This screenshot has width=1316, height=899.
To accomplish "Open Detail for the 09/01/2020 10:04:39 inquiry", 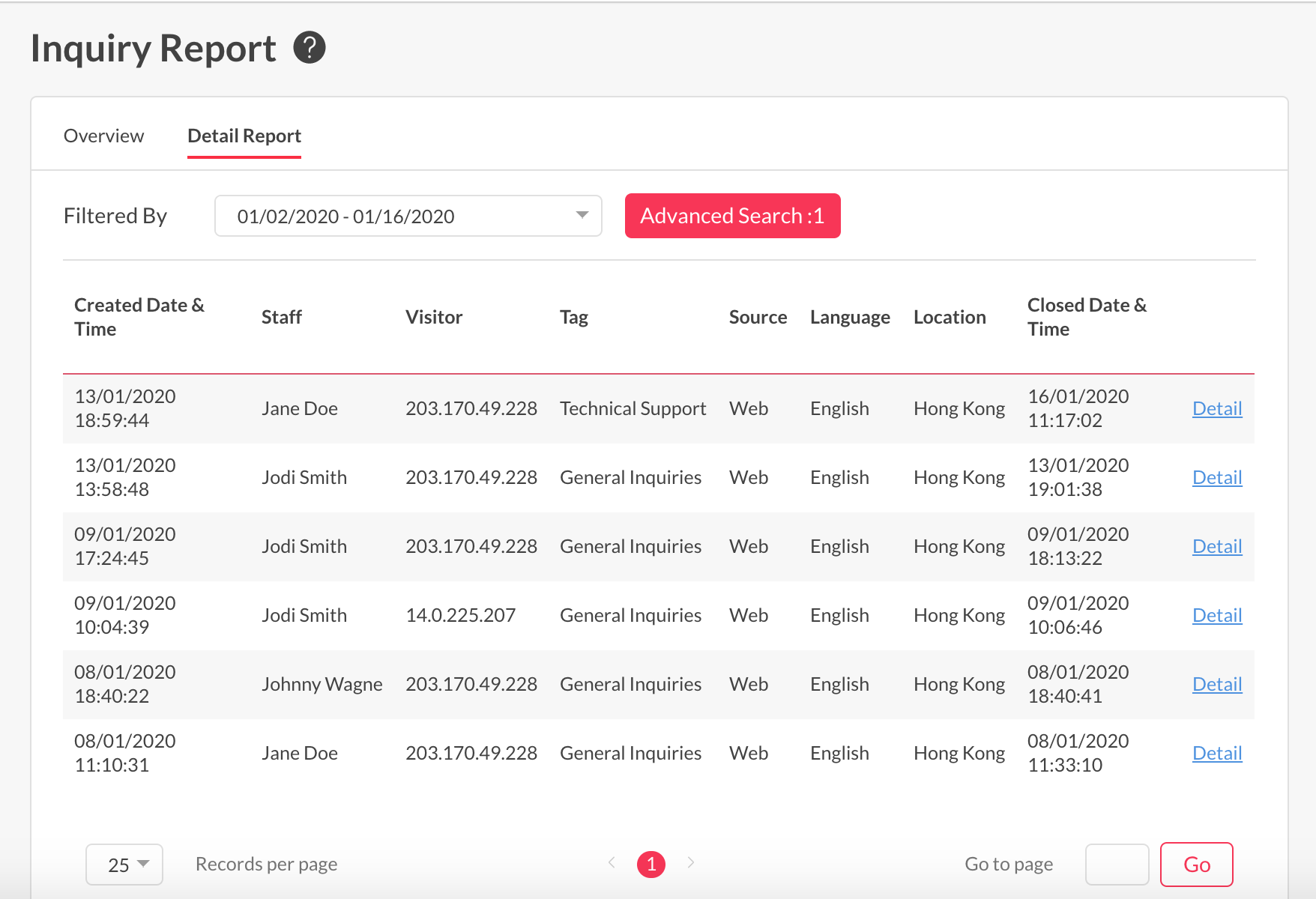I will click(x=1217, y=615).
